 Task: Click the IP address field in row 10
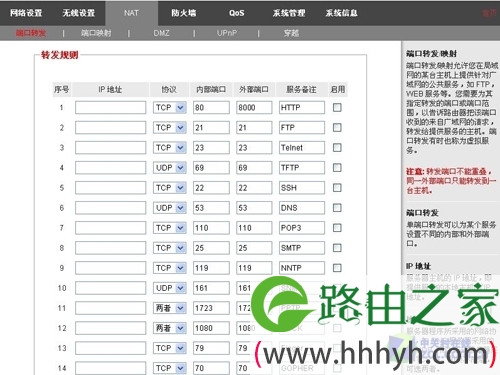[110, 288]
